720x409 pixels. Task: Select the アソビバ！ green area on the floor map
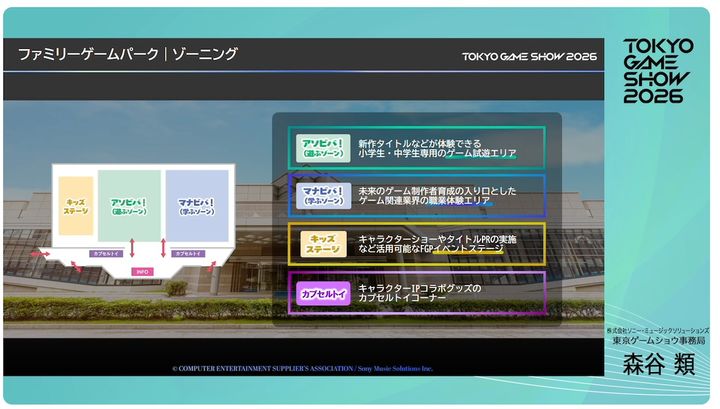tap(129, 206)
